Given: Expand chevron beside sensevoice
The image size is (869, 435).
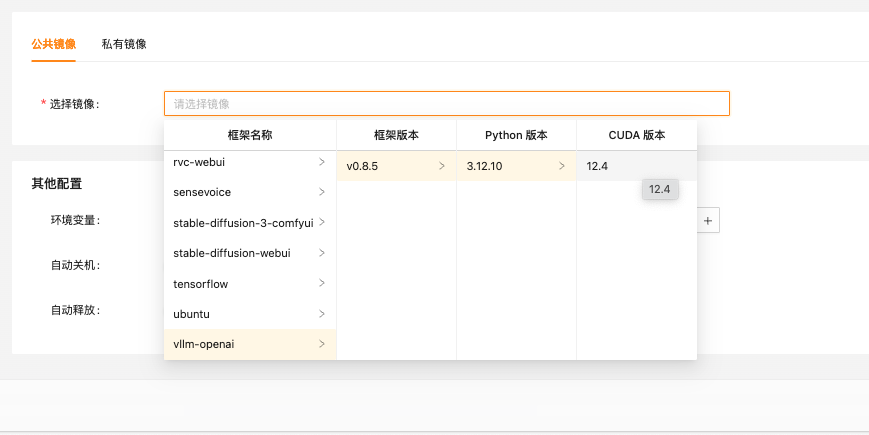Looking at the screenshot, I should 321,192.
